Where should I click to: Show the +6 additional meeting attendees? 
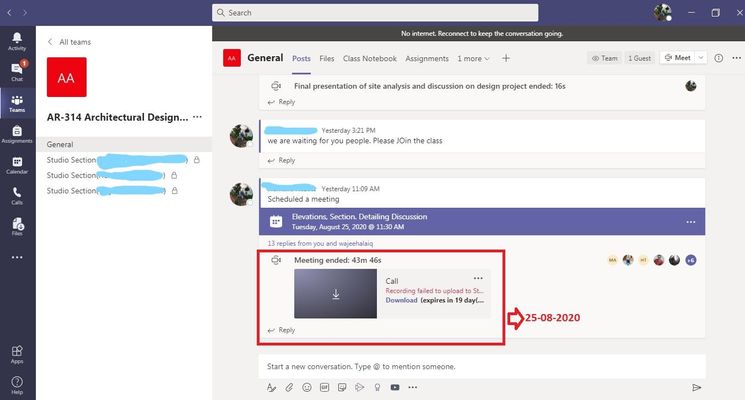click(x=691, y=260)
